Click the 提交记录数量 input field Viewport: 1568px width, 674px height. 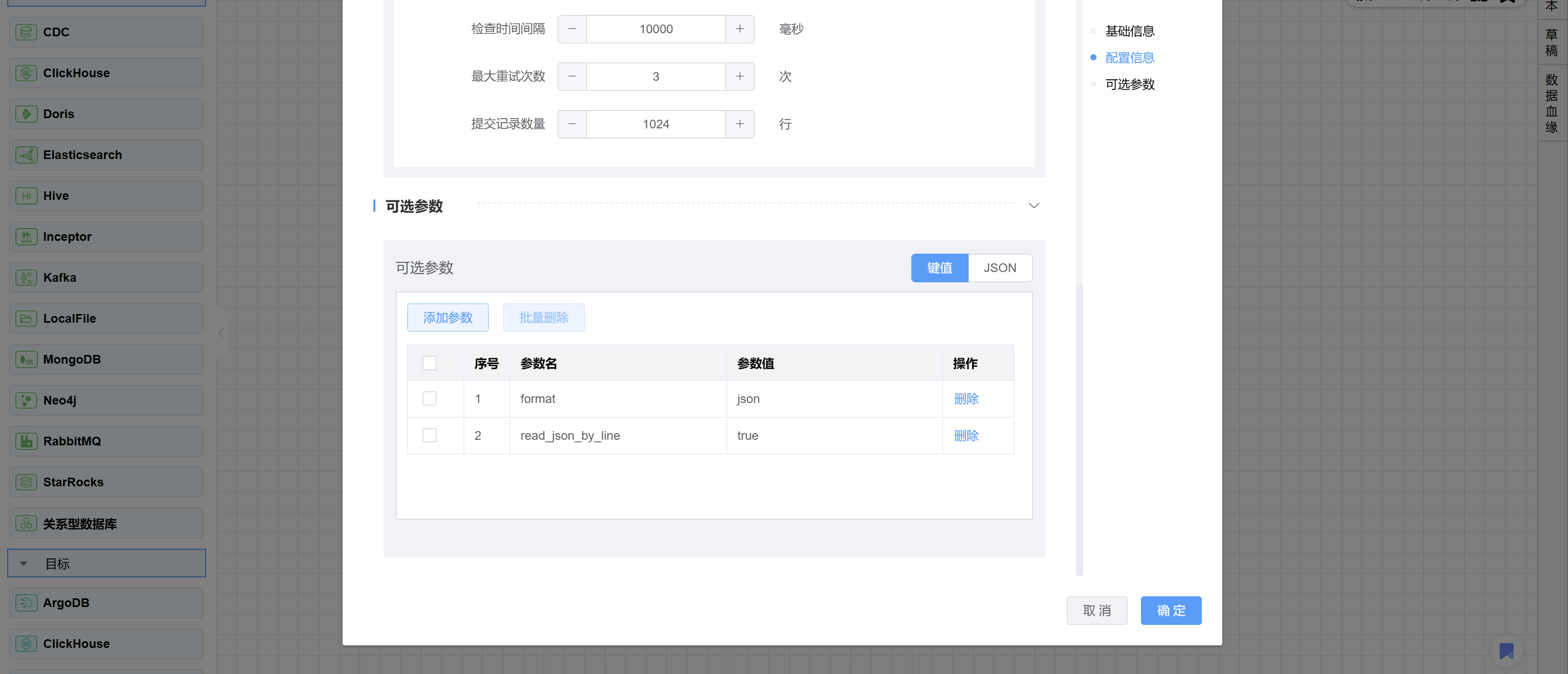tap(656, 124)
